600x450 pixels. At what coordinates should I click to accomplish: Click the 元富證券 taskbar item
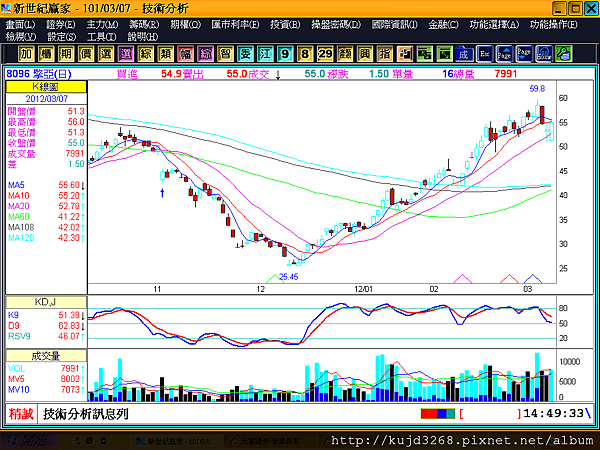pyautogui.click(x=271, y=441)
